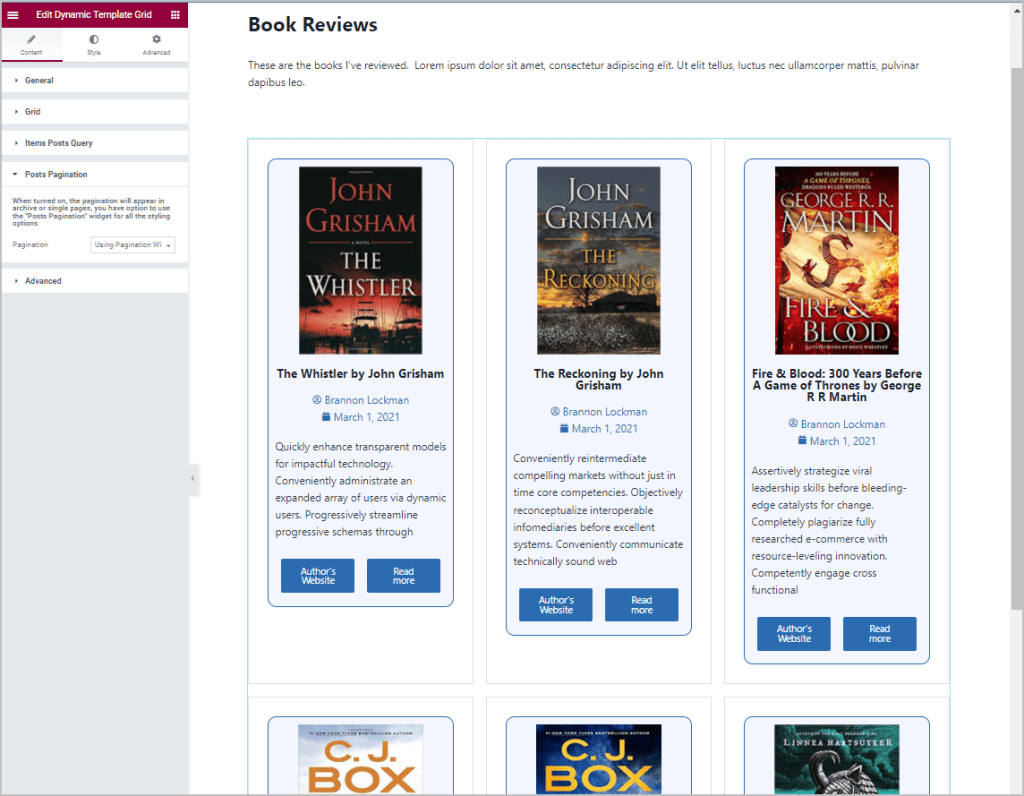Click The Whistler excerpt text
The height and width of the screenshot is (796, 1024).
(x=360, y=489)
